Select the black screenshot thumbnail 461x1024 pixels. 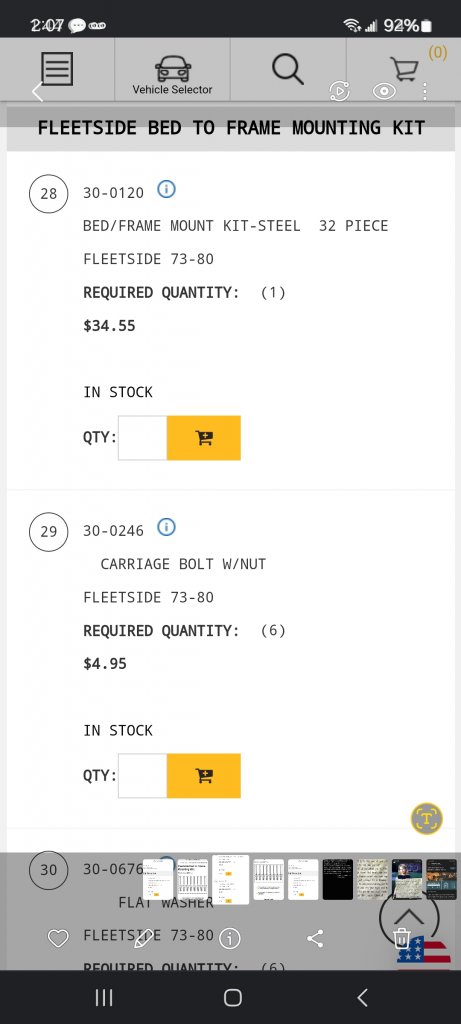tap(338, 880)
